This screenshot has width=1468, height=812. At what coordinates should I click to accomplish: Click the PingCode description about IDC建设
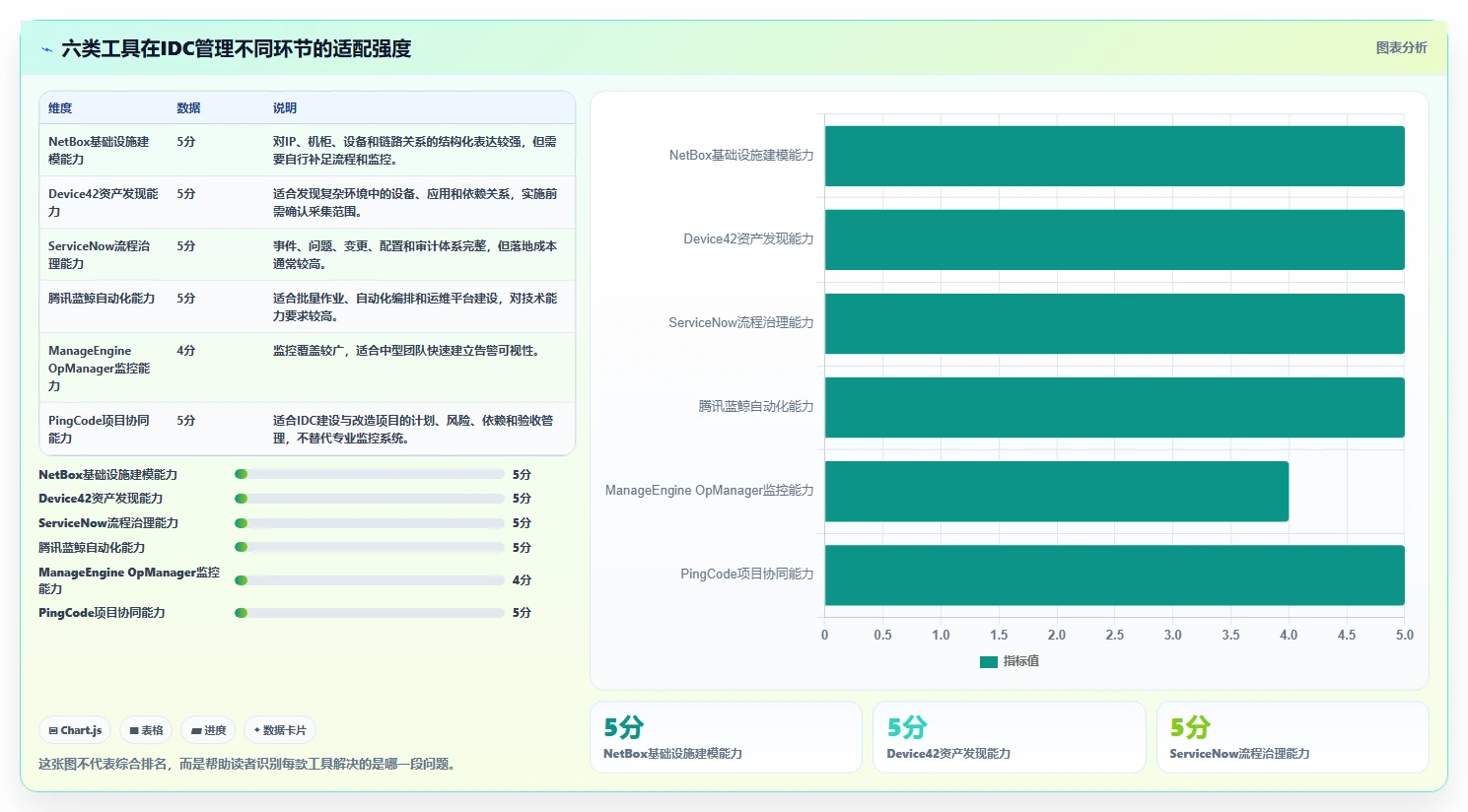(413, 429)
